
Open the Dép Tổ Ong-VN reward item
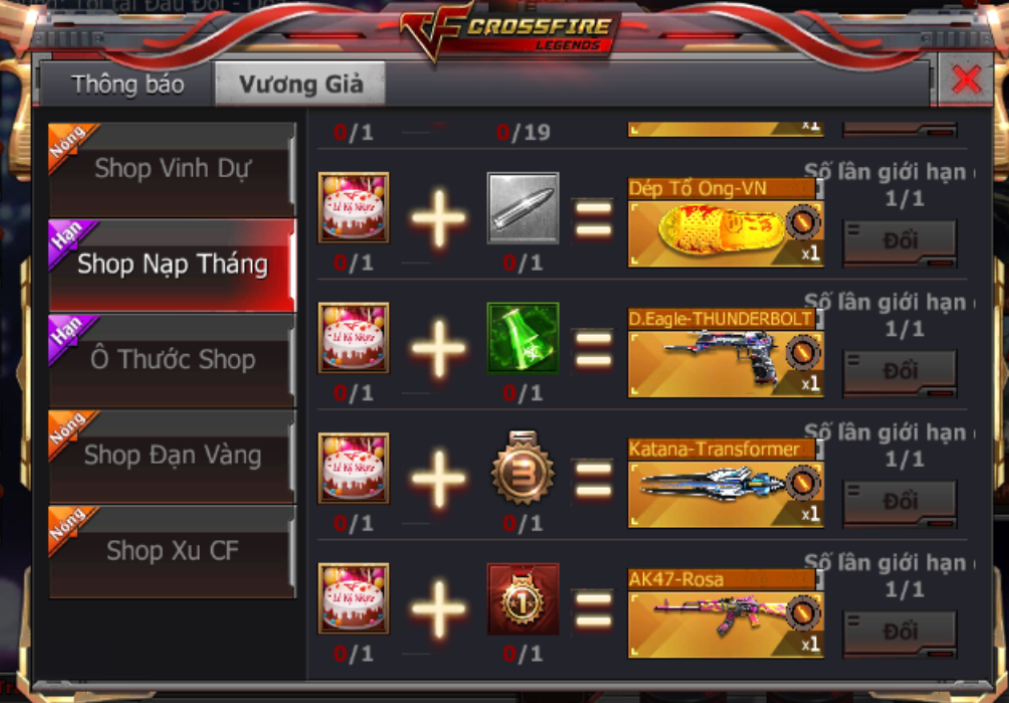point(725,222)
